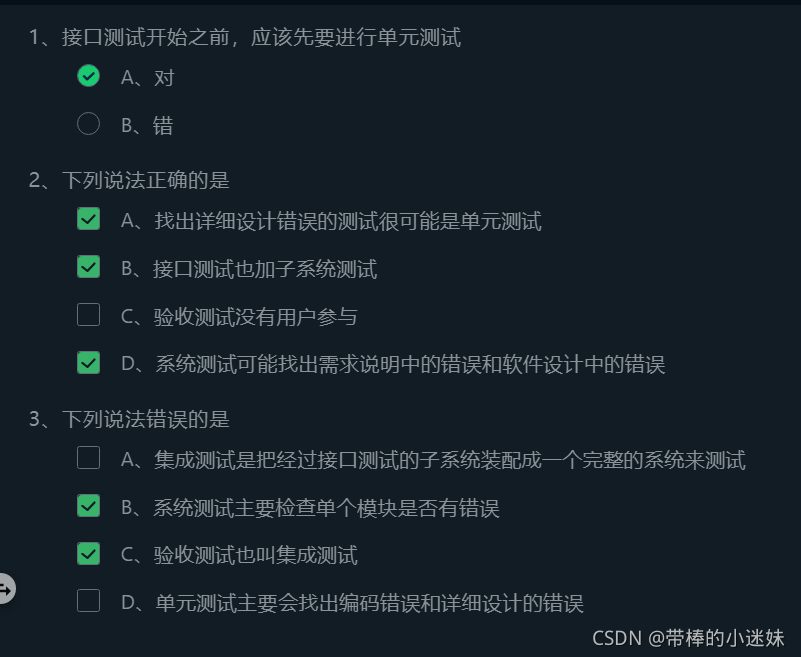The image size is (801, 657).
Task: Click the arrow icon at left edge
Action: (x=6, y=589)
